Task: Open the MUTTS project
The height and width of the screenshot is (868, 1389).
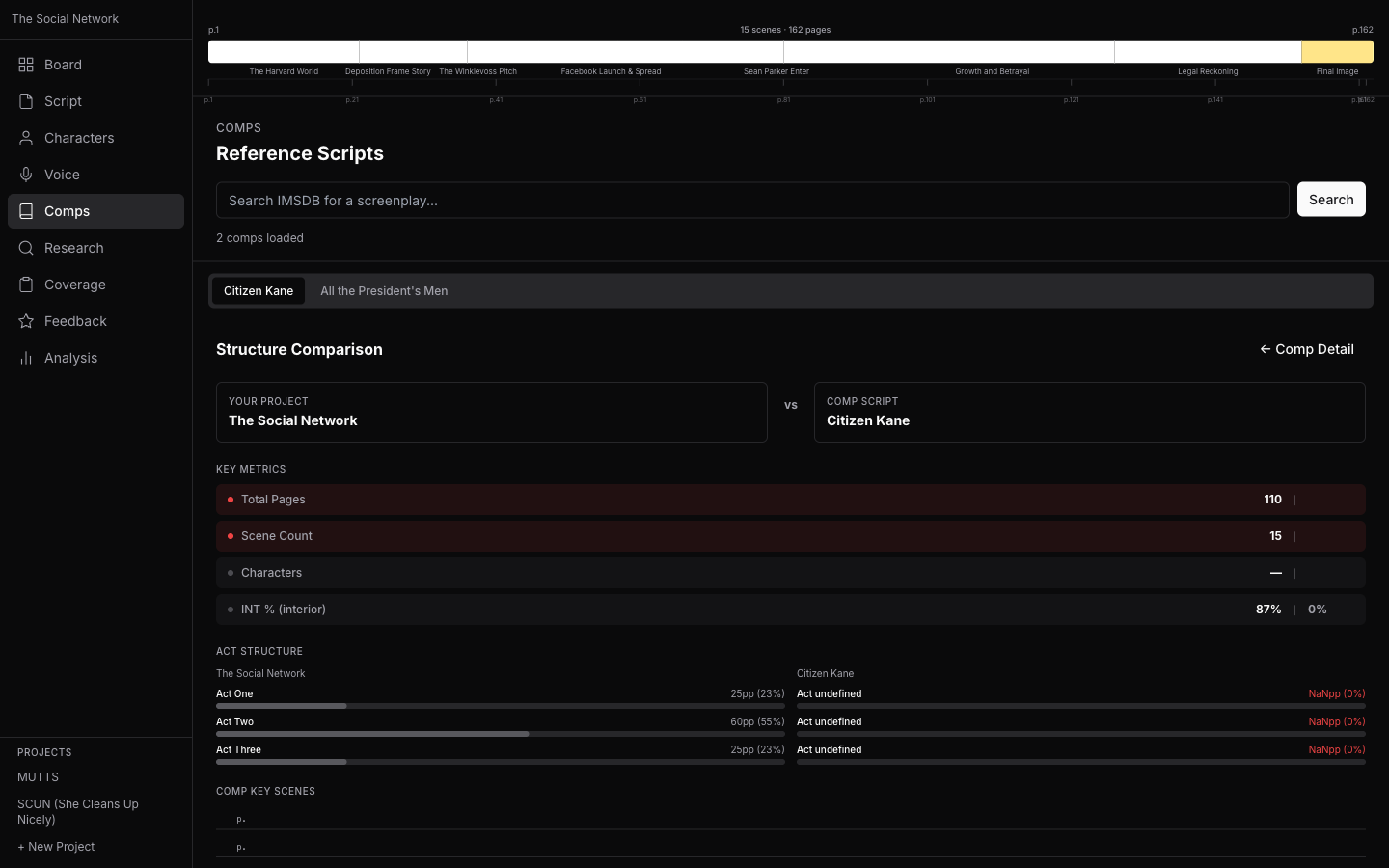Action: [x=39, y=777]
